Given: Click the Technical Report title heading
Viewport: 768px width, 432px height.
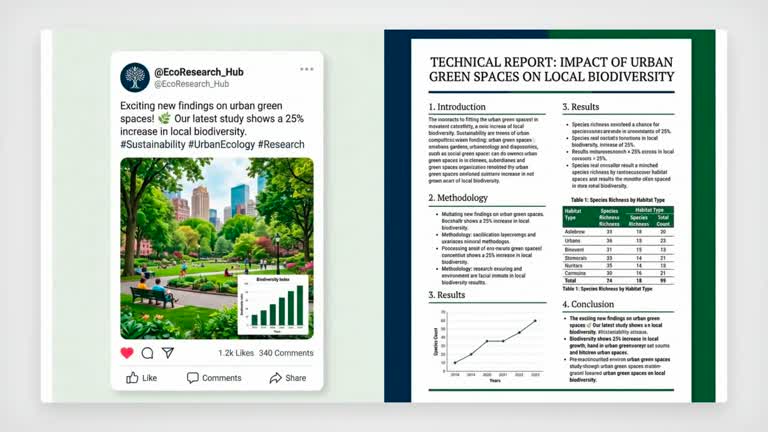Looking at the screenshot, I should [552, 70].
